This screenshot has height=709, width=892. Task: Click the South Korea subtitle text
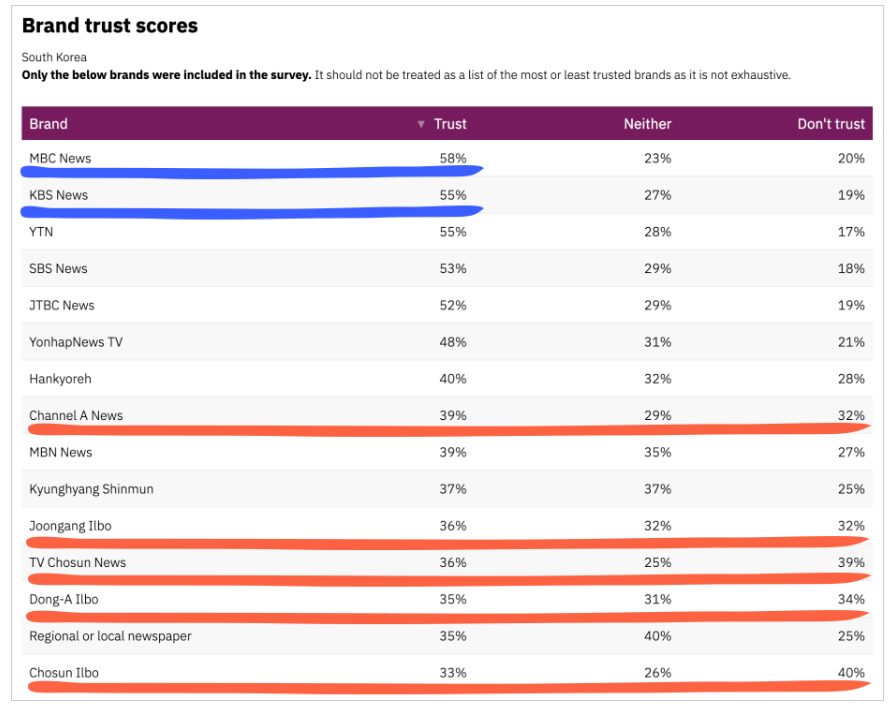pos(54,57)
